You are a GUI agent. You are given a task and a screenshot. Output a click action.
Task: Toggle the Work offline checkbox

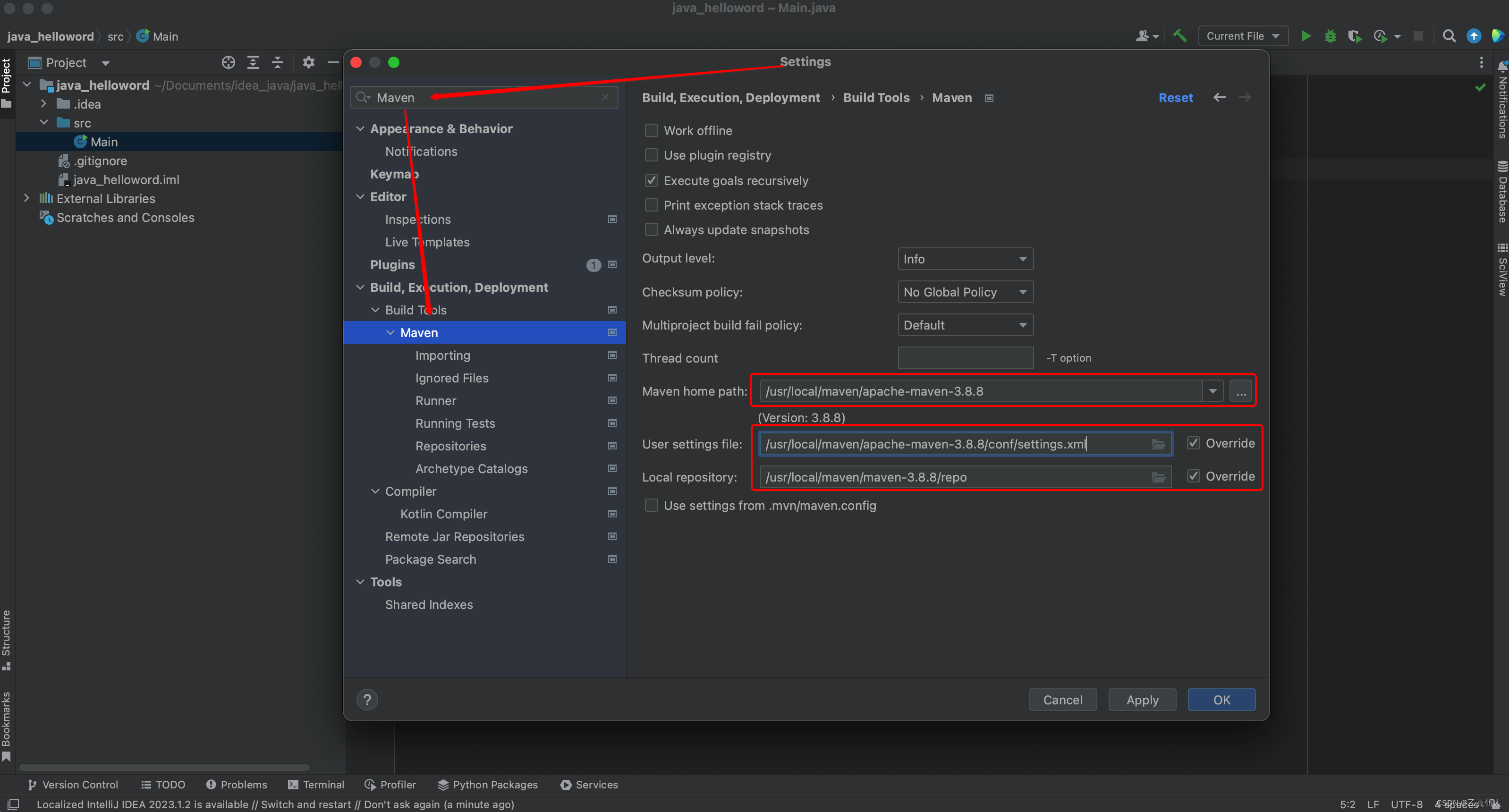pyautogui.click(x=651, y=130)
